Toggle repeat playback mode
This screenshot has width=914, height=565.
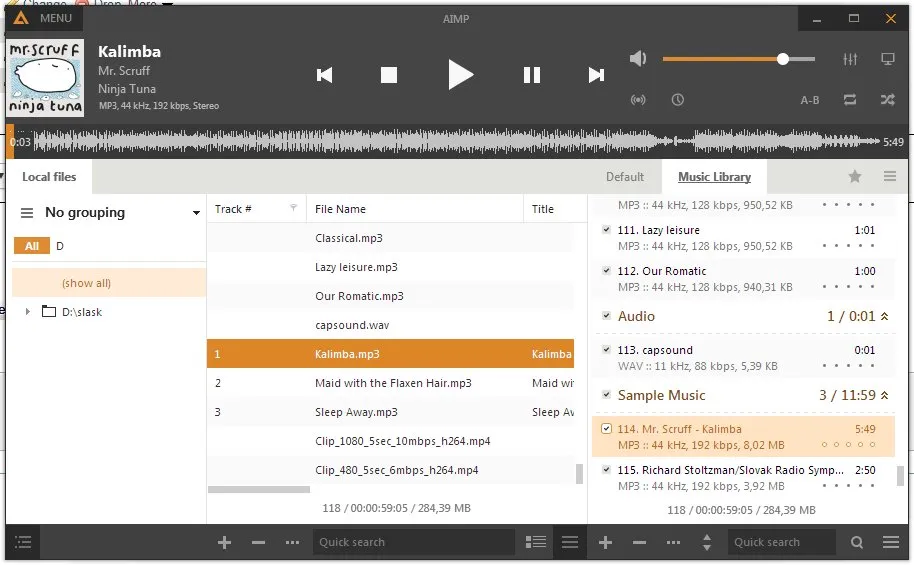[x=850, y=99]
